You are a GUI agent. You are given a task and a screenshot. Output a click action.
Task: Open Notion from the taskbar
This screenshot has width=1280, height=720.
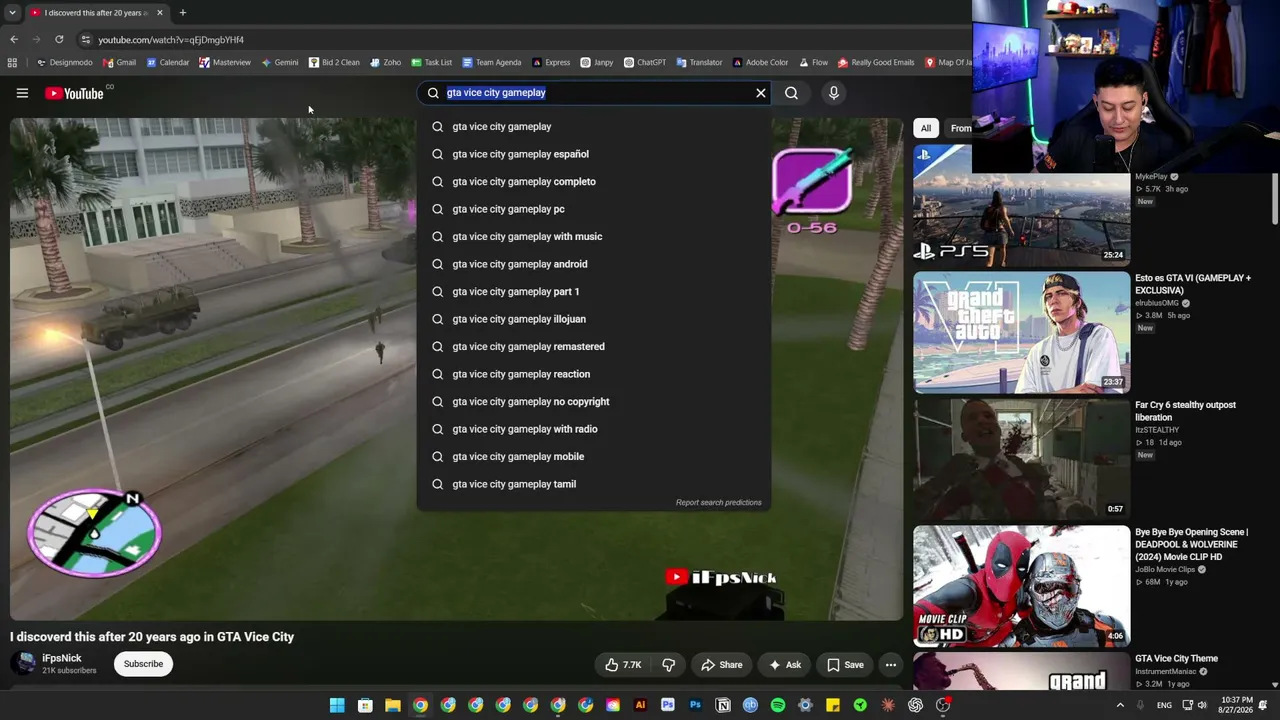(723, 705)
